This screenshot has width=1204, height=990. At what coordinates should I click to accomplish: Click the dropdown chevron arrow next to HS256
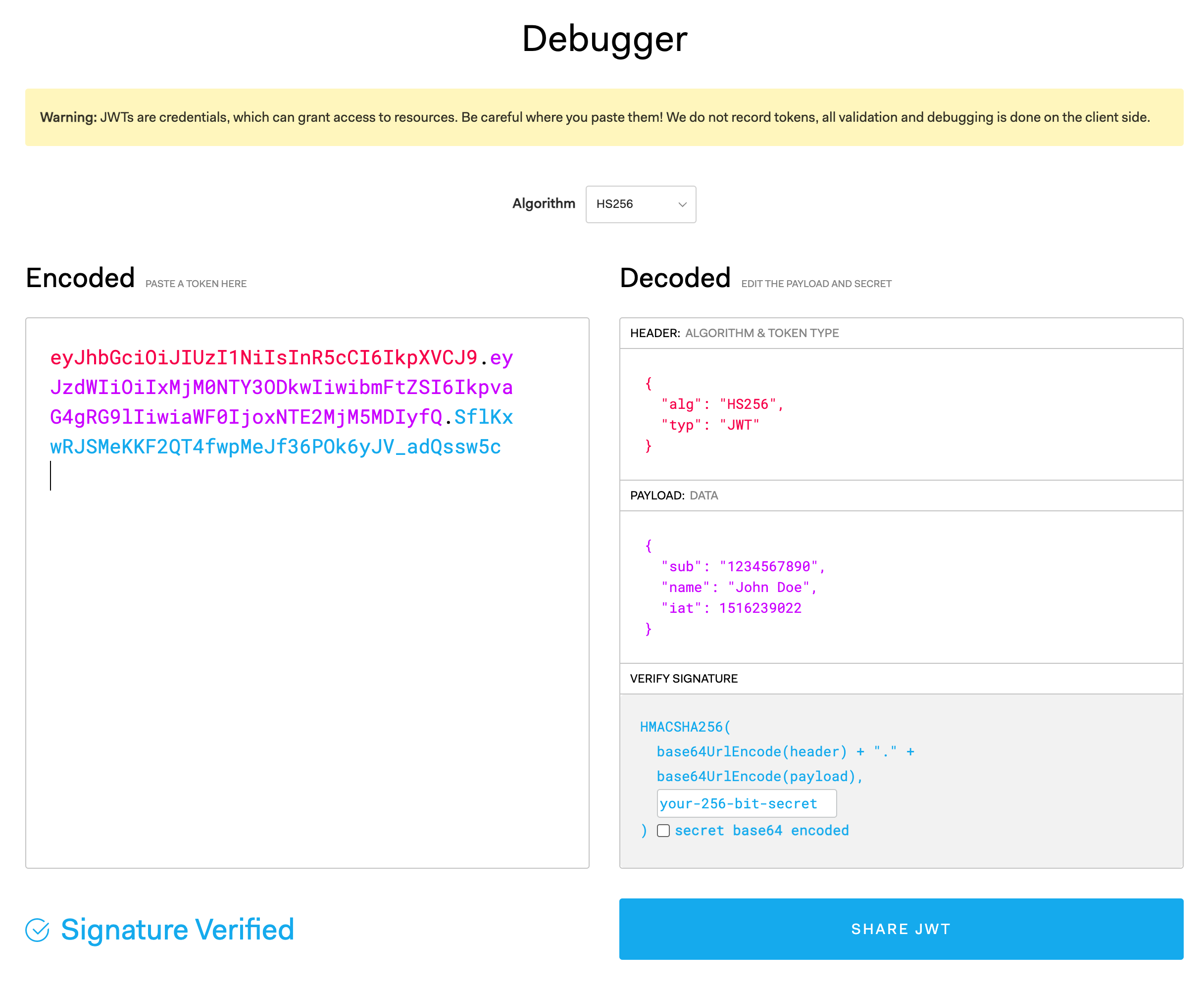[682, 204]
